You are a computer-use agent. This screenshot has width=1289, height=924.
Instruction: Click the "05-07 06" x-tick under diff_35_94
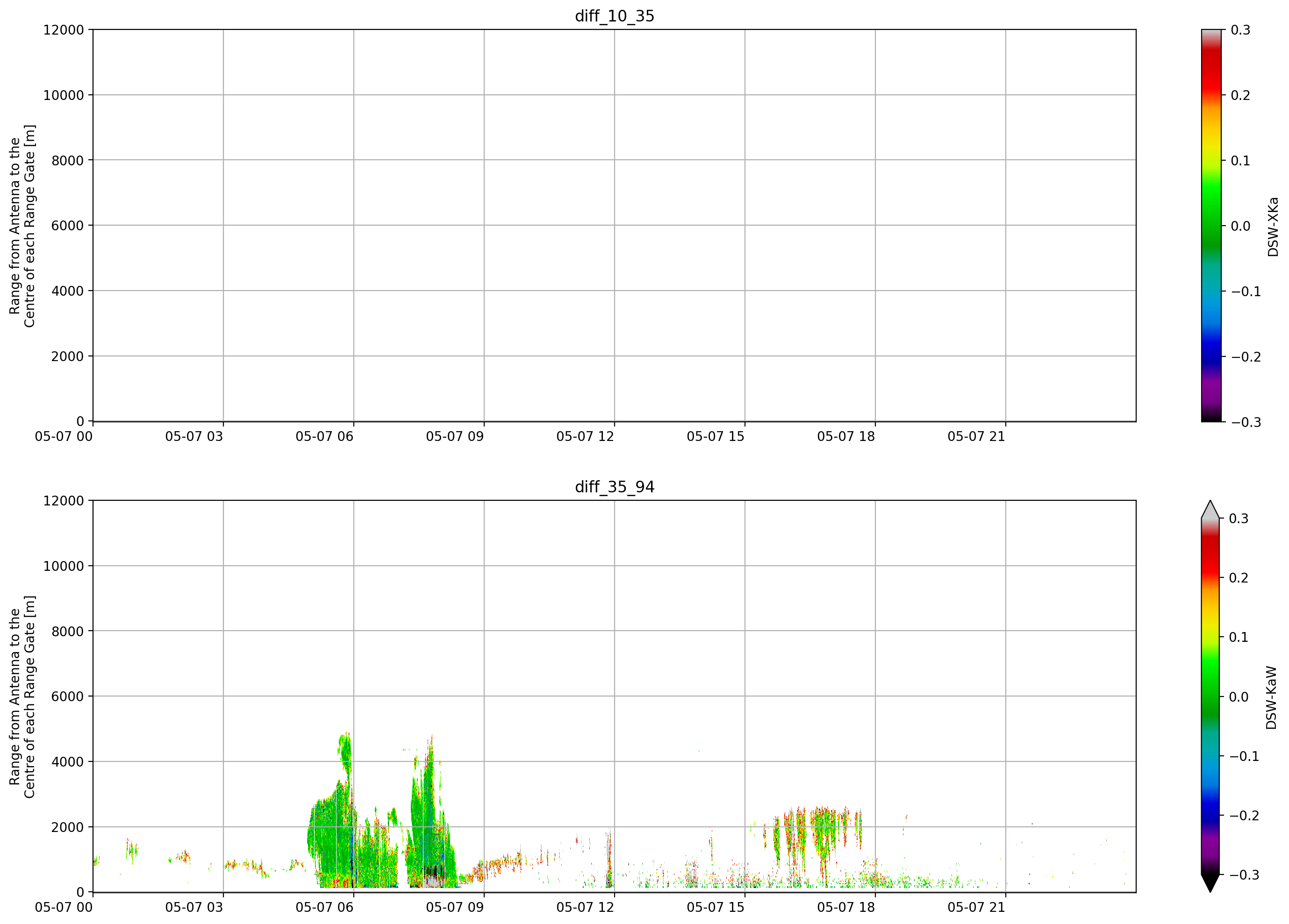[324, 908]
